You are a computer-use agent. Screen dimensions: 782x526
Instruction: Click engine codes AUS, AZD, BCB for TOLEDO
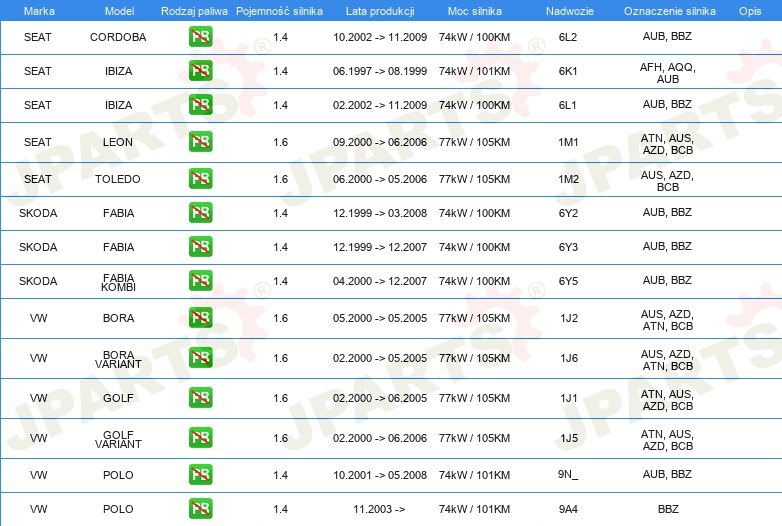coord(667,181)
